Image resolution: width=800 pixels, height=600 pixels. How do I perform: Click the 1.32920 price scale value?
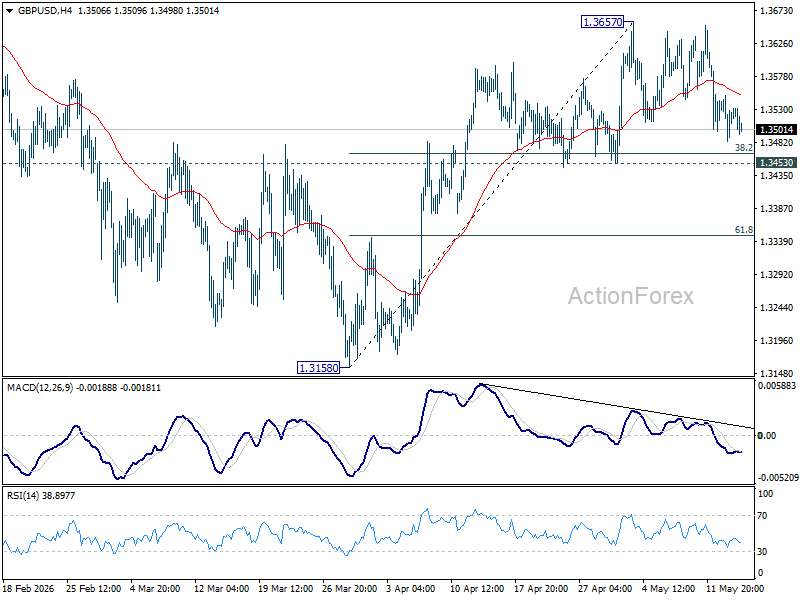click(777, 274)
